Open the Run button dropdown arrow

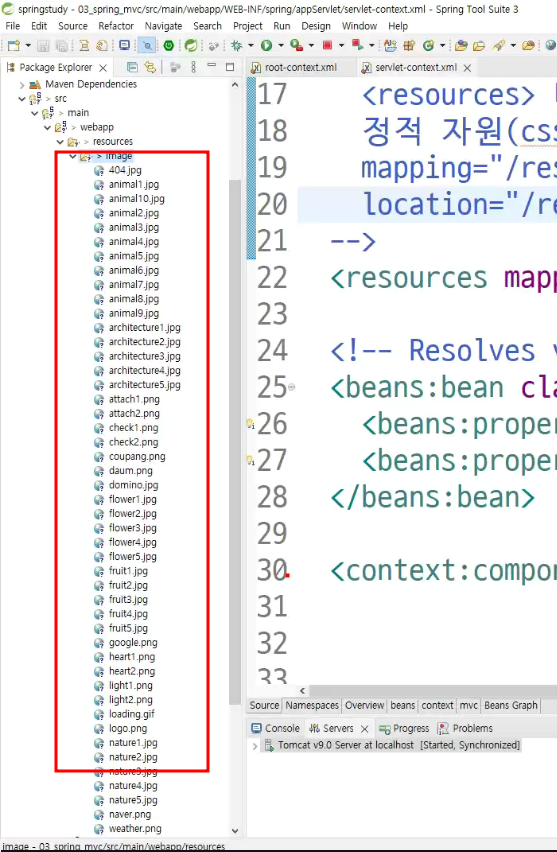pyautogui.click(x=280, y=46)
